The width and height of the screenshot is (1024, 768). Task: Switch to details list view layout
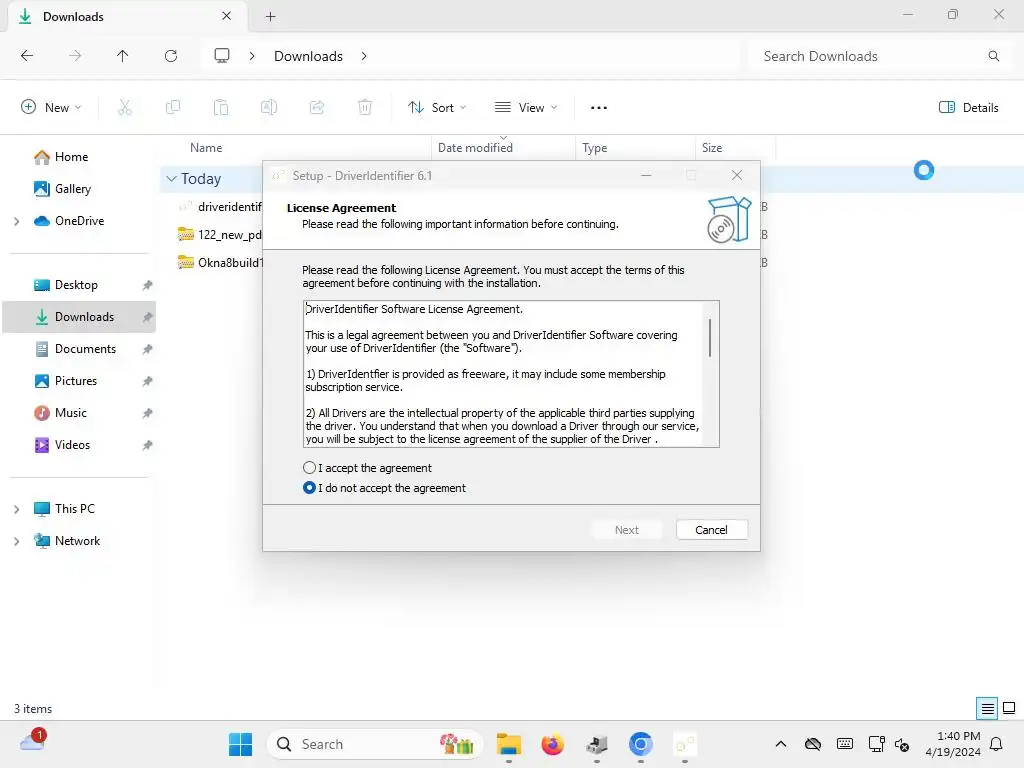tap(987, 708)
